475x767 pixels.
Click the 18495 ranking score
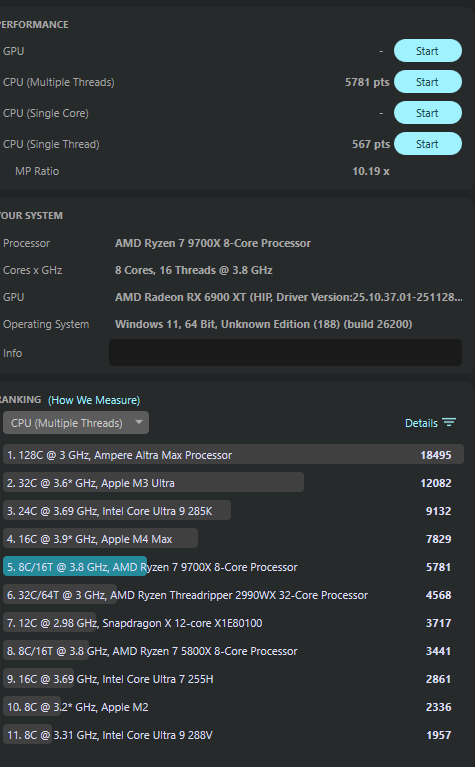pyautogui.click(x=436, y=455)
